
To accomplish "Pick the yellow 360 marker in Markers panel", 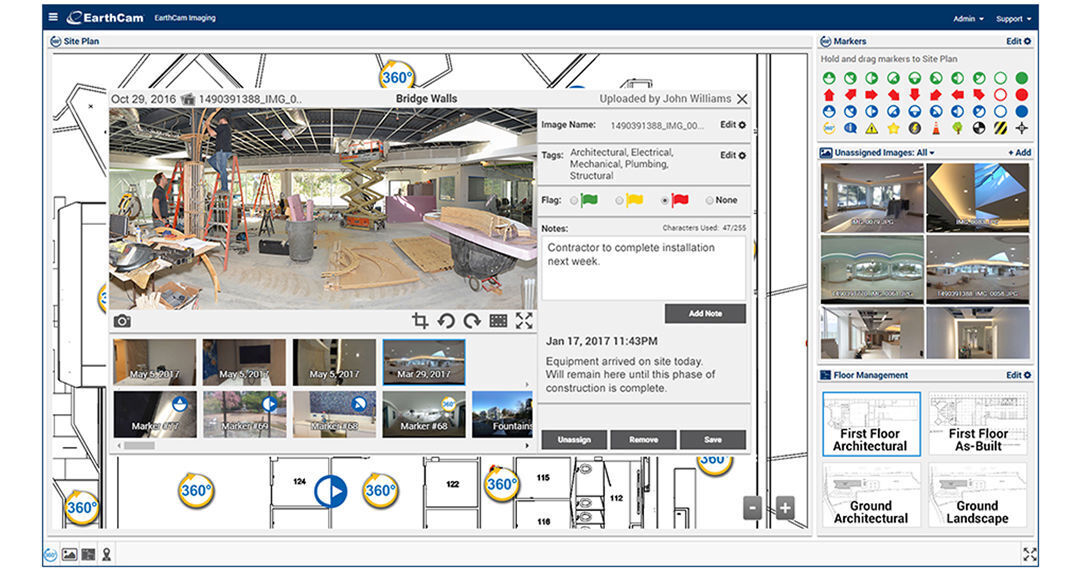I will tap(829, 128).
